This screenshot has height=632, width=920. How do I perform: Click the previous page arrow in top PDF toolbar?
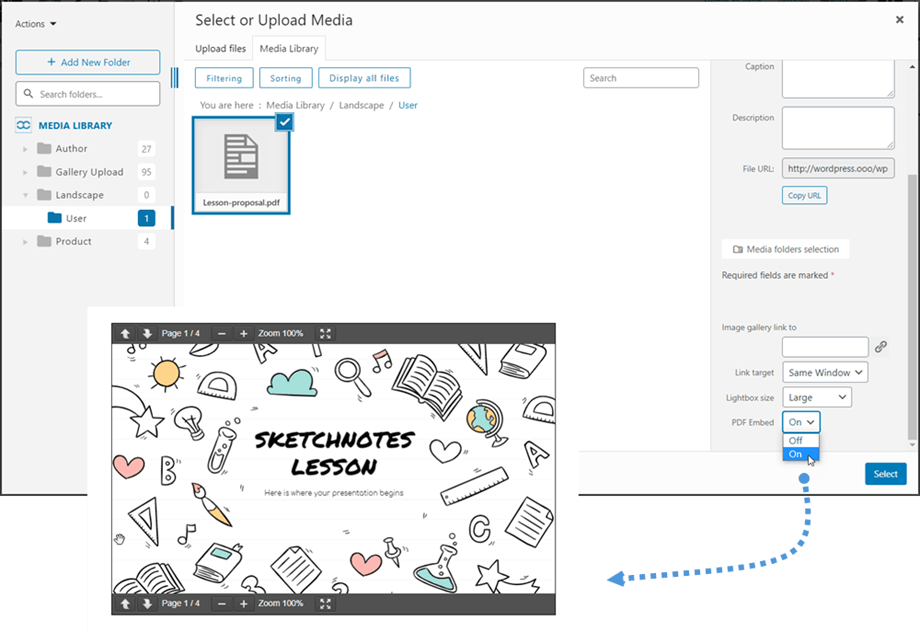126,334
